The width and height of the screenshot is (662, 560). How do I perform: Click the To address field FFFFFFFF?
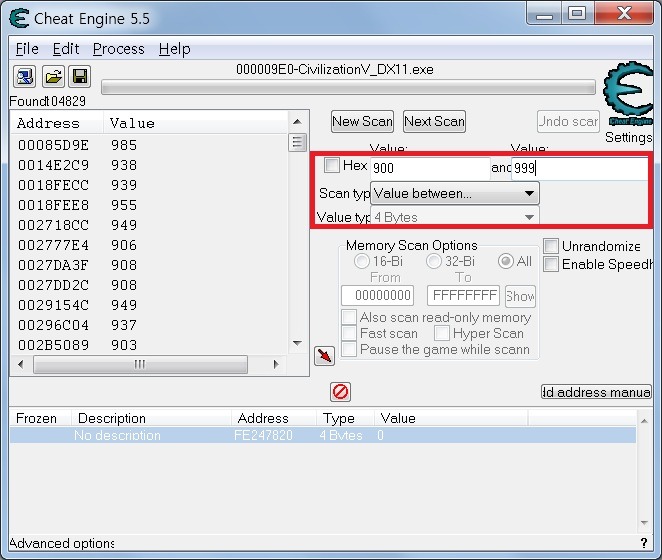pos(463,295)
